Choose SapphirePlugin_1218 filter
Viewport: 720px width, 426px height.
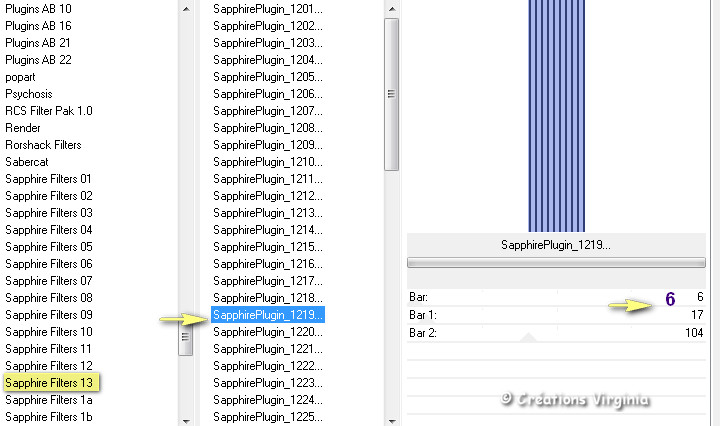click(x=268, y=297)
